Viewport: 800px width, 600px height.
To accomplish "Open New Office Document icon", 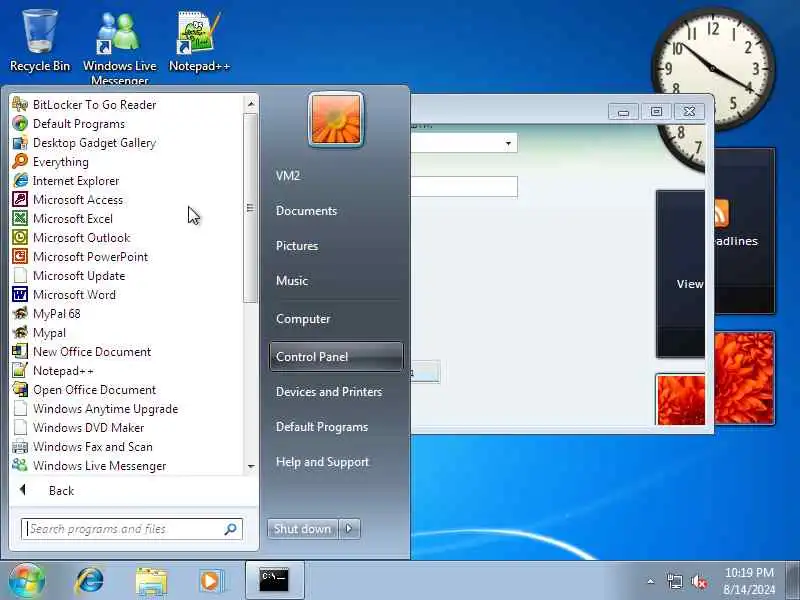I will pos(20,352).
